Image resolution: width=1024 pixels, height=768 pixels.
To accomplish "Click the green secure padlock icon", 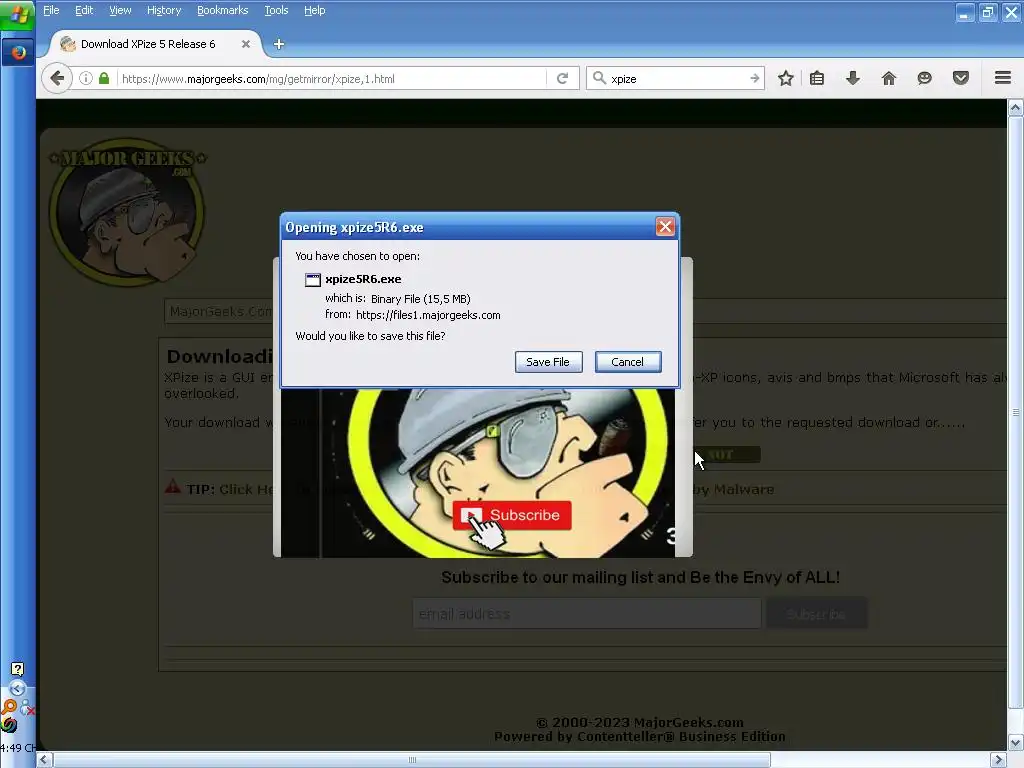I will click(104, 78).
